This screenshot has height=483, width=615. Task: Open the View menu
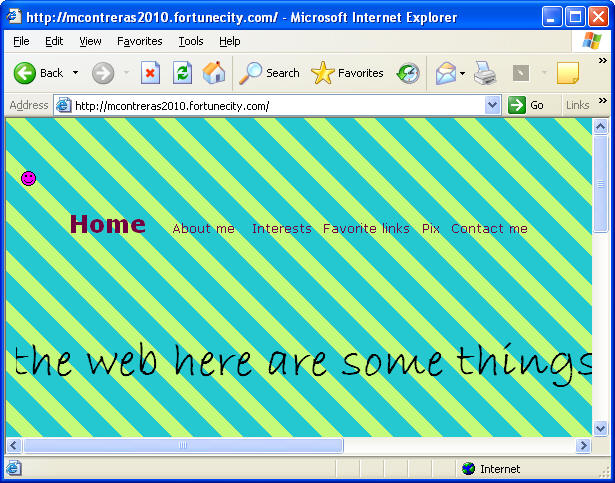90,41
